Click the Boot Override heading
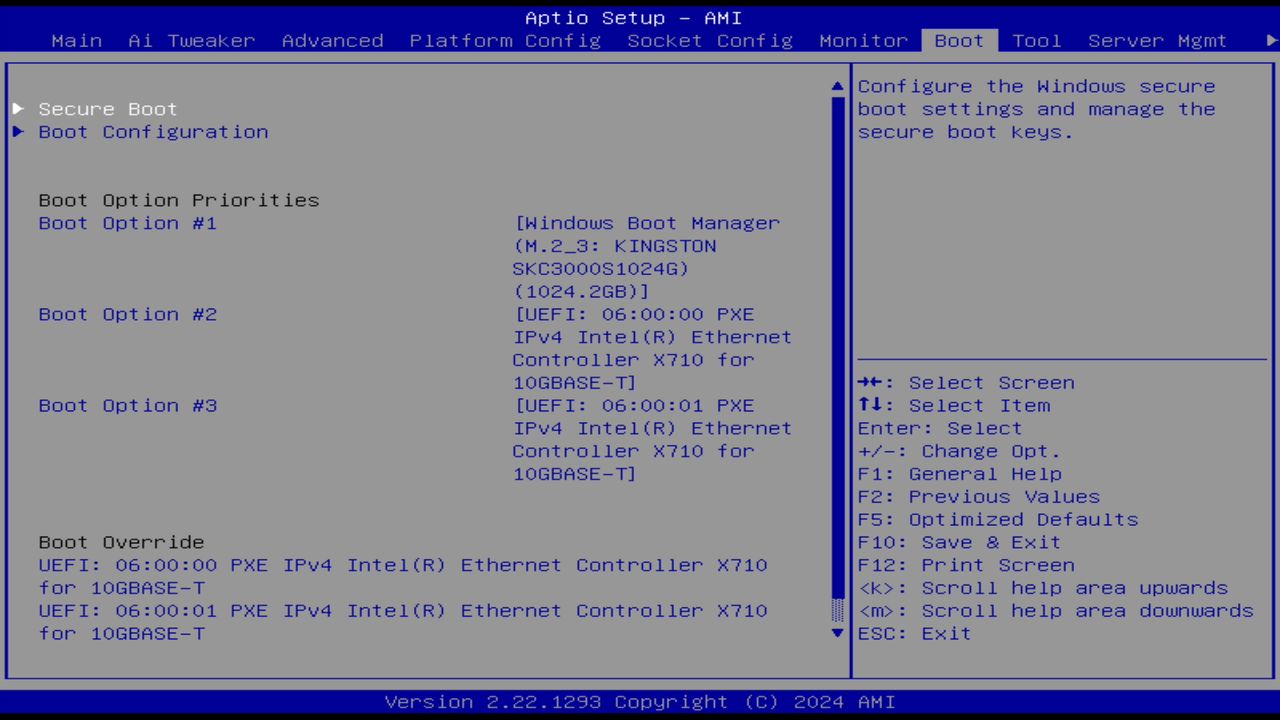The image size is (1280, 720). tap(121, 542)
